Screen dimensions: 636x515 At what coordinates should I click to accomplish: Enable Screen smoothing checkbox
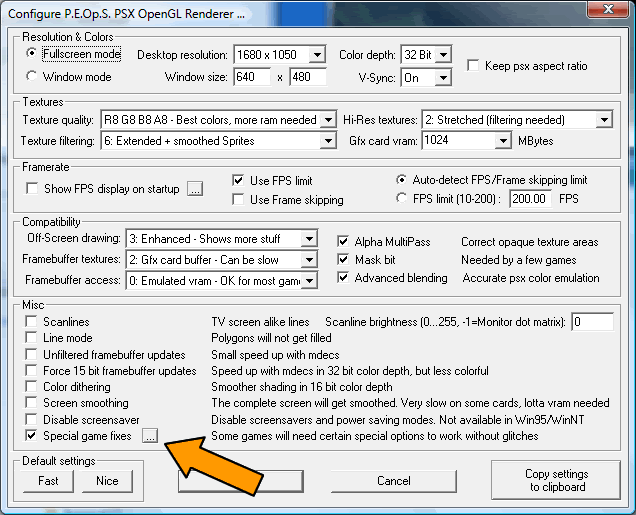(x=31, y=403)
